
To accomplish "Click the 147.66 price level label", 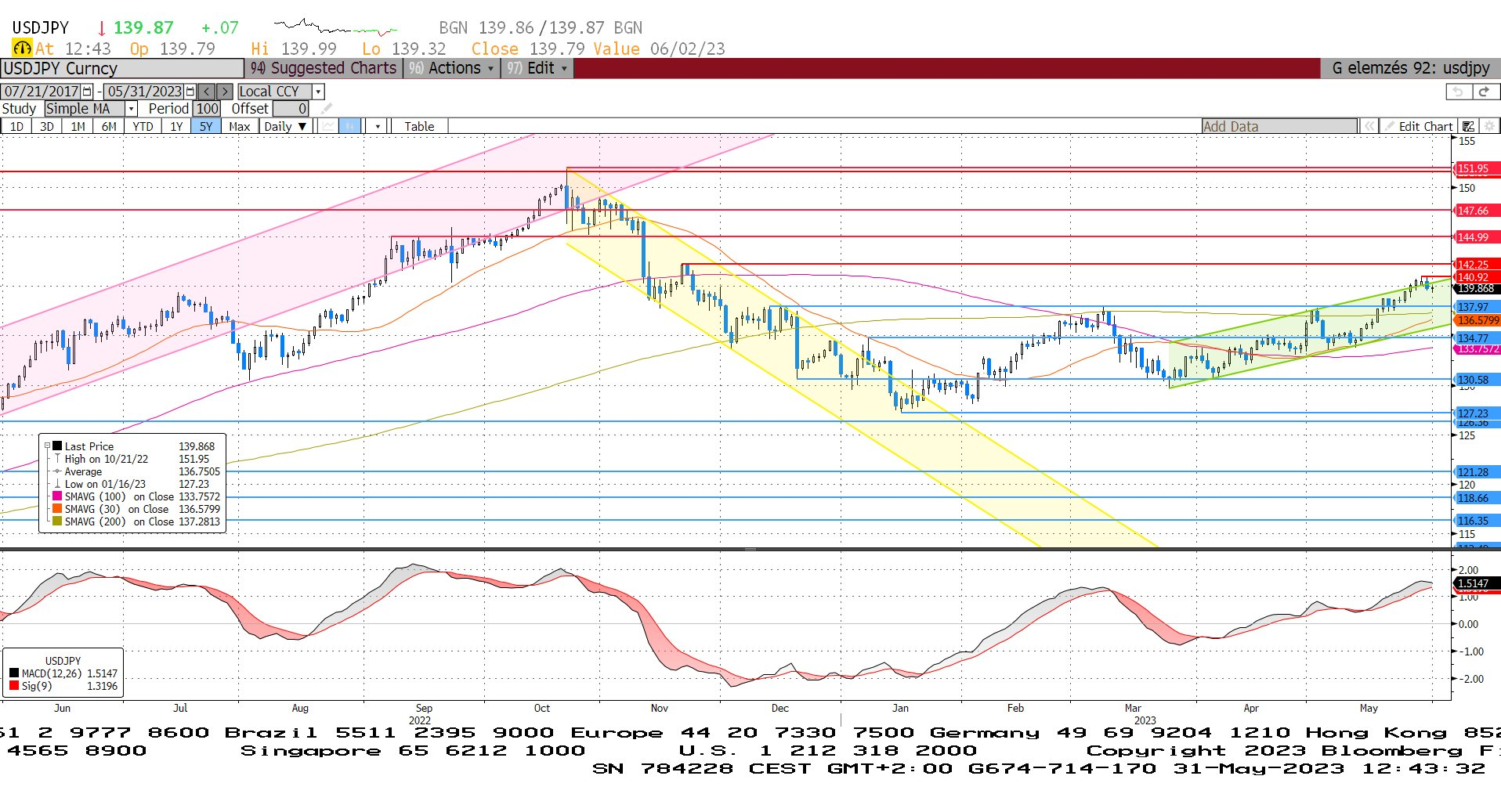I will pos(1477,211).
